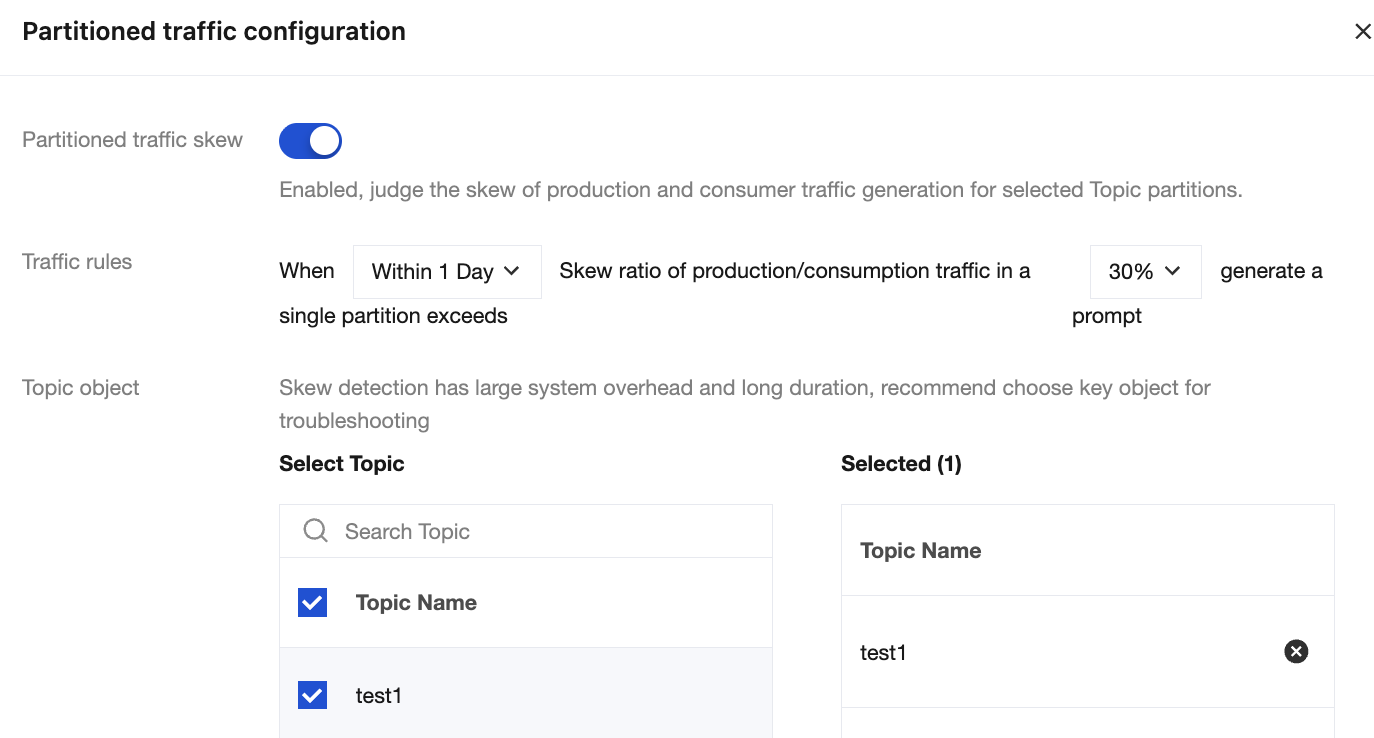This screenshot has height=738, width=1374.
Task: Click the Topic object label
Action: click(x=81, y=388)
